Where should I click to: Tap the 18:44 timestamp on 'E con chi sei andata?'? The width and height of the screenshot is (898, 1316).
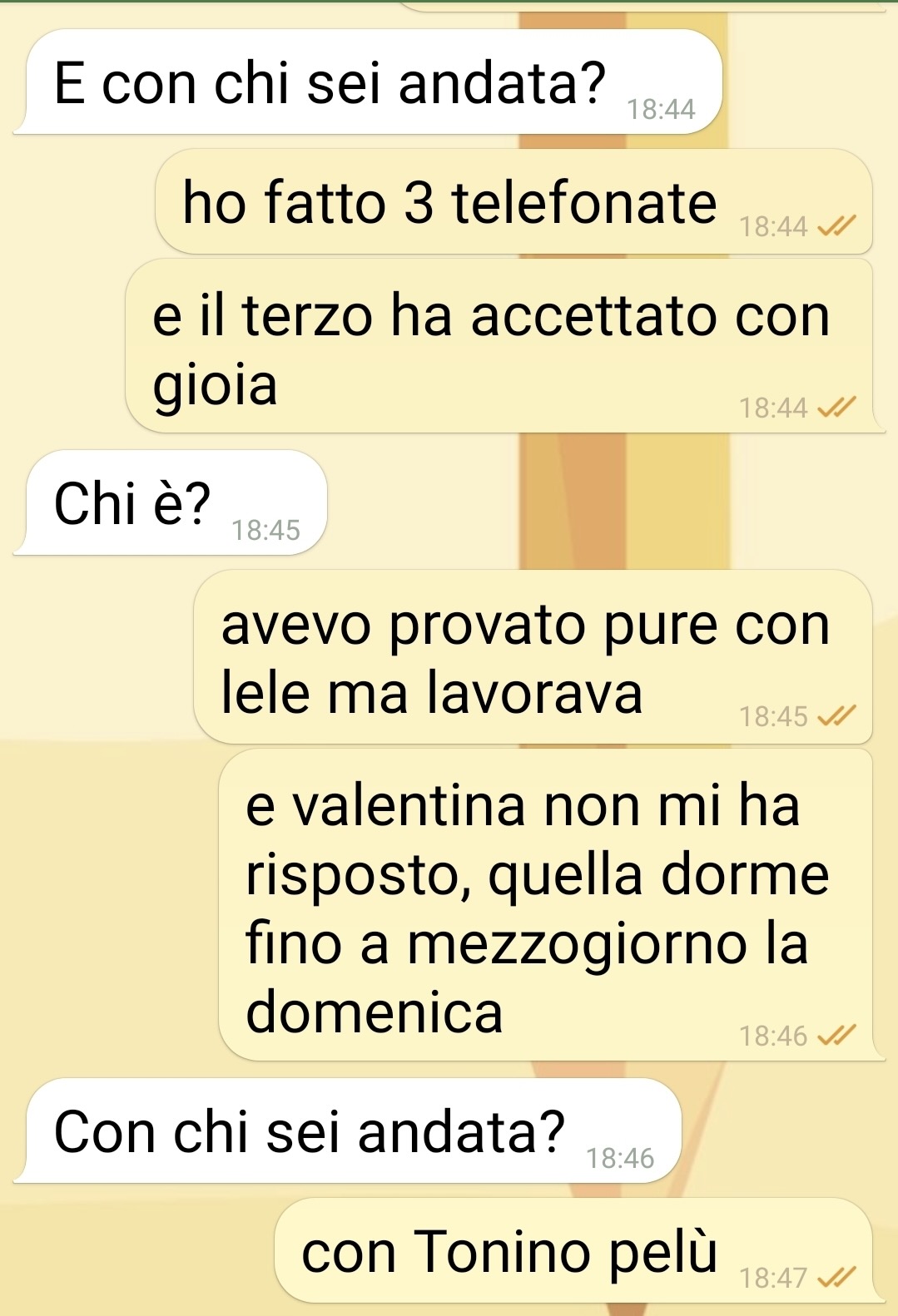661,109
